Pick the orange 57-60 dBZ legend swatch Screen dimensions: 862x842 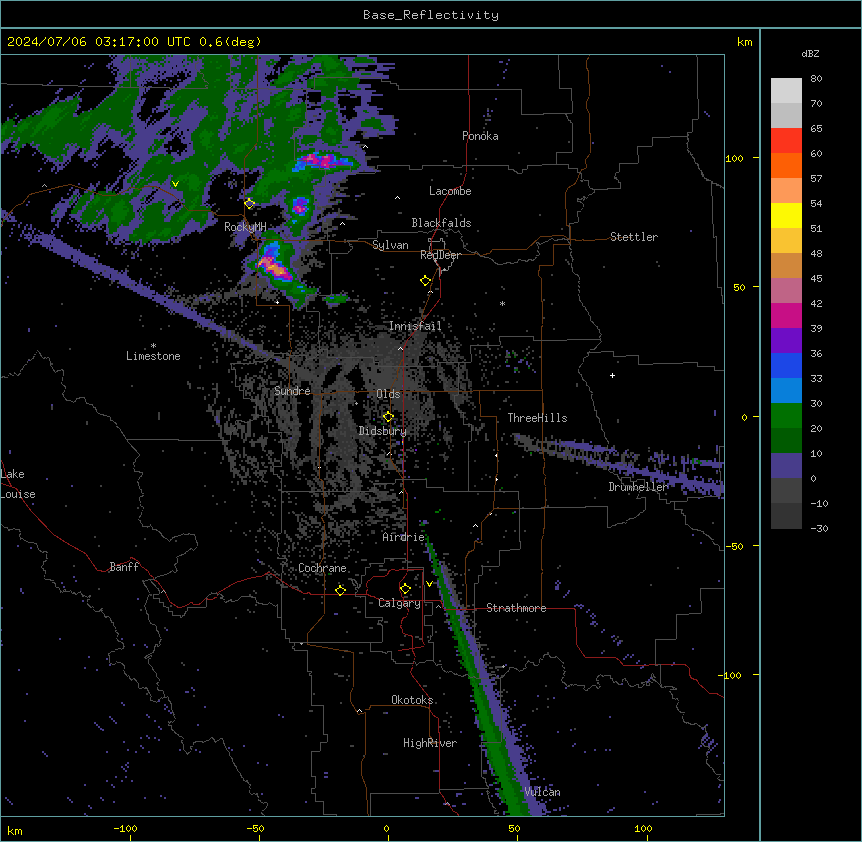(786, 165)
